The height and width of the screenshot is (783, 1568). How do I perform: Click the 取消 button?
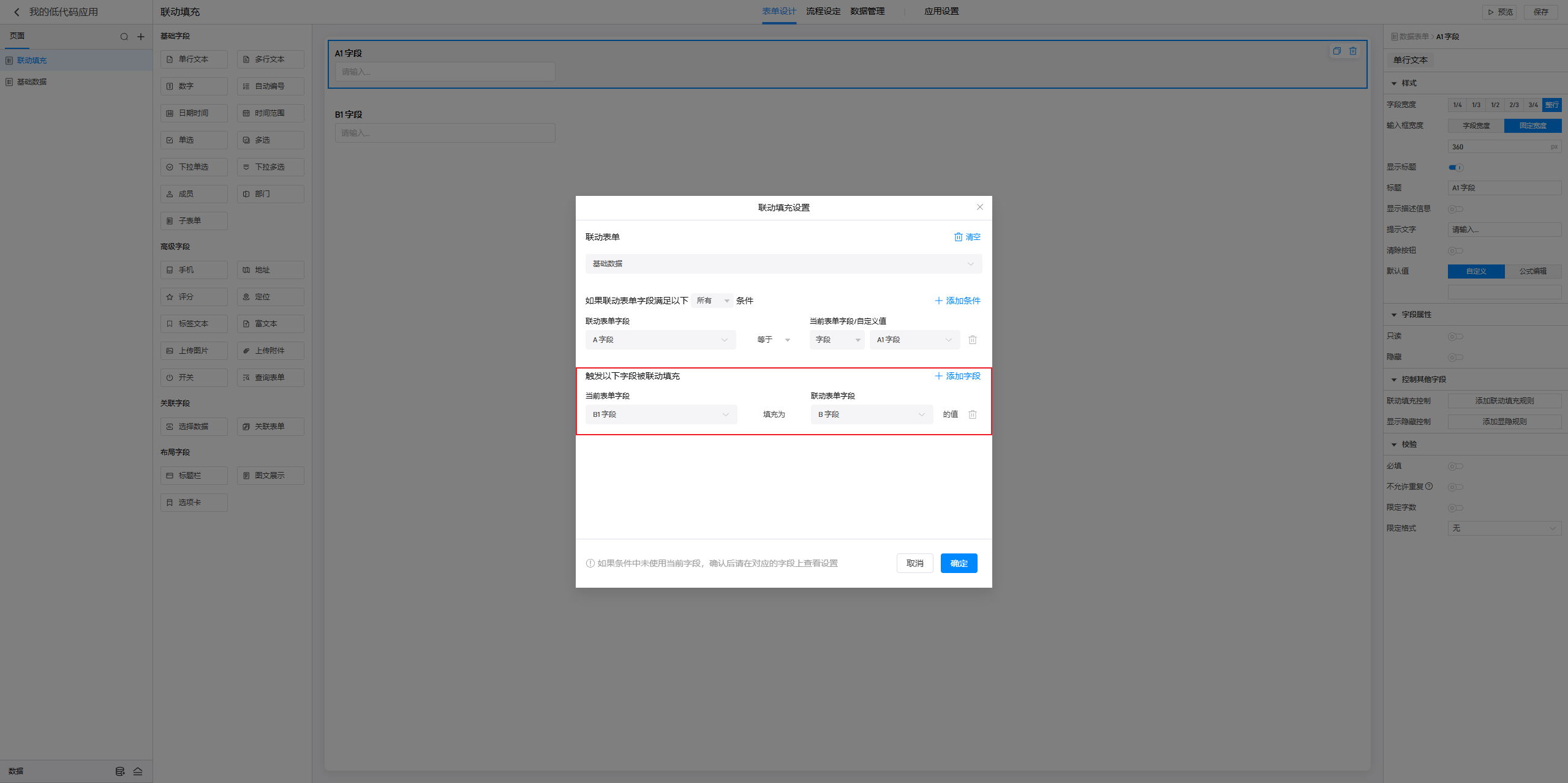point(914,563)
